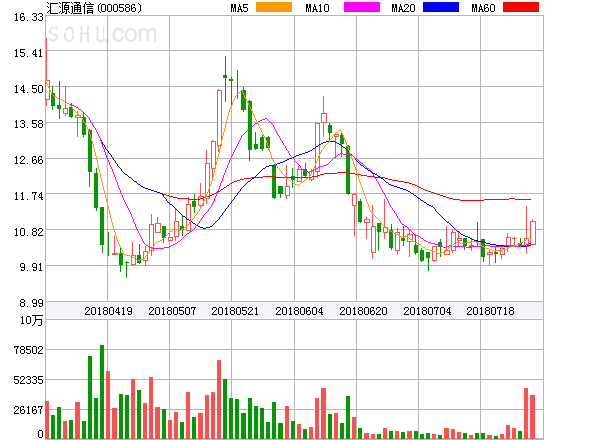600x440 pixels.
Task: Click the 78502 volume axis label
Action: [29, 350]
